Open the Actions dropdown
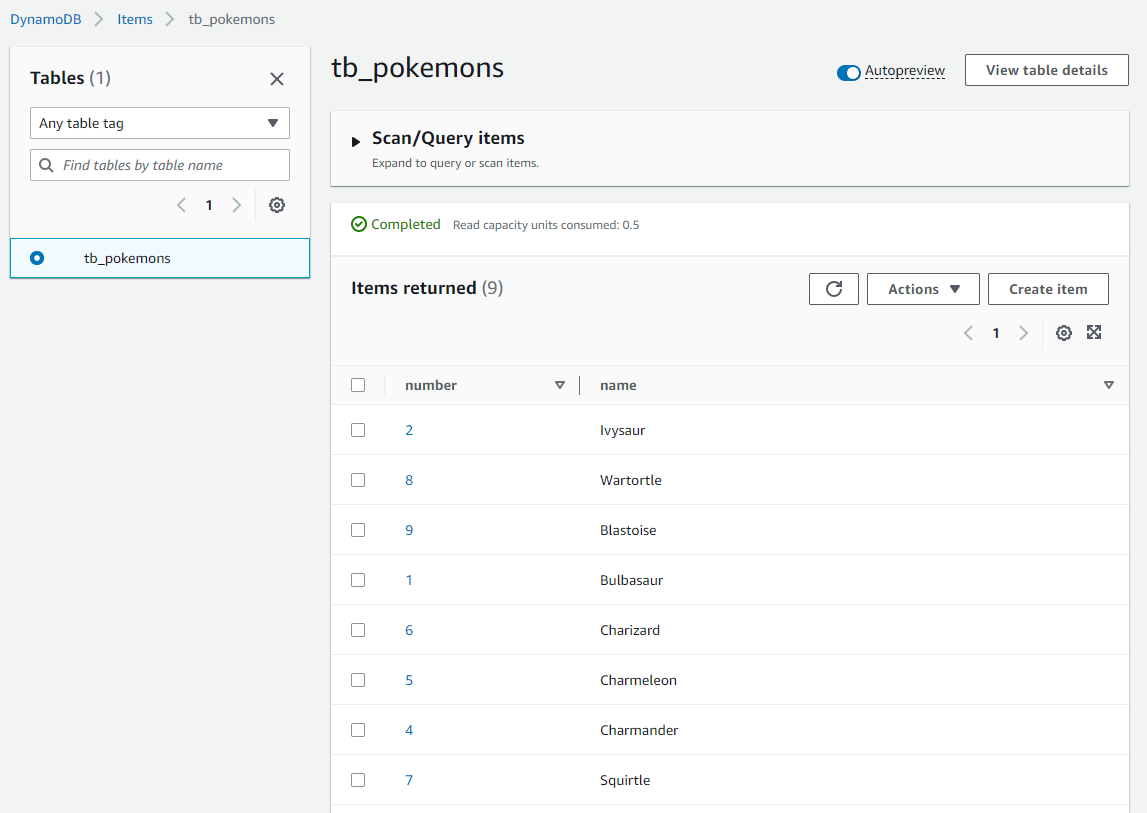 click(x=922, y=288)
